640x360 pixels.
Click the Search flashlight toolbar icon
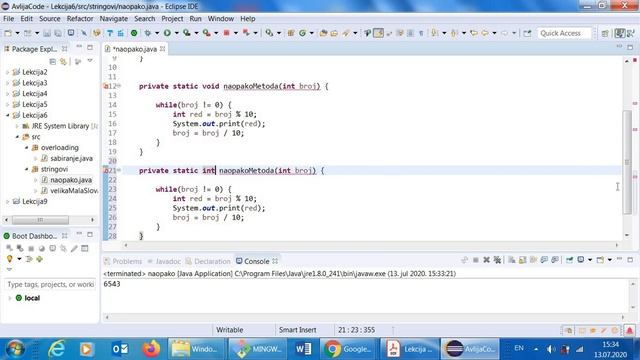click(346, 33)
